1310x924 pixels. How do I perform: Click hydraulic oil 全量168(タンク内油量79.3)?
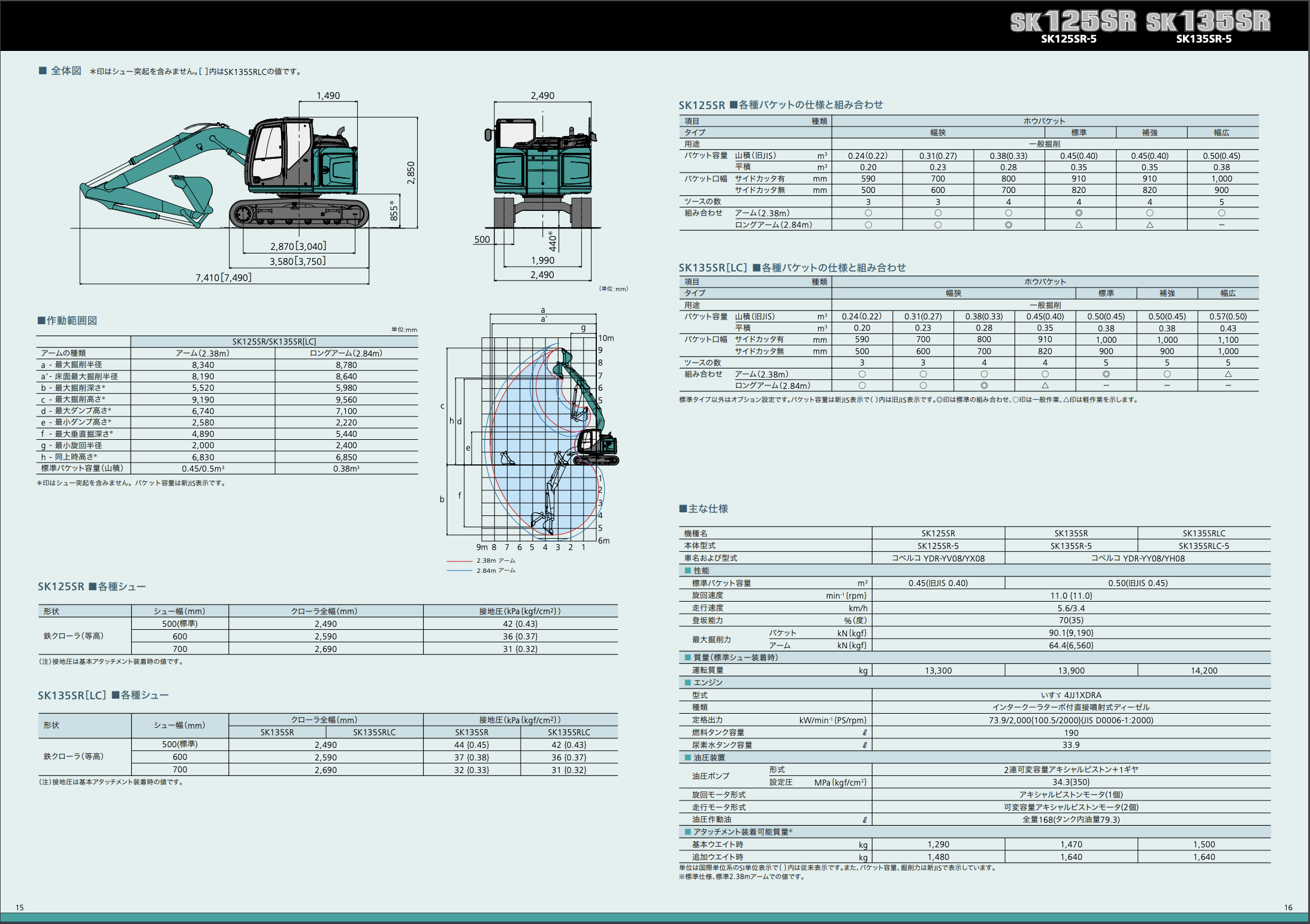click(1071, 820)
